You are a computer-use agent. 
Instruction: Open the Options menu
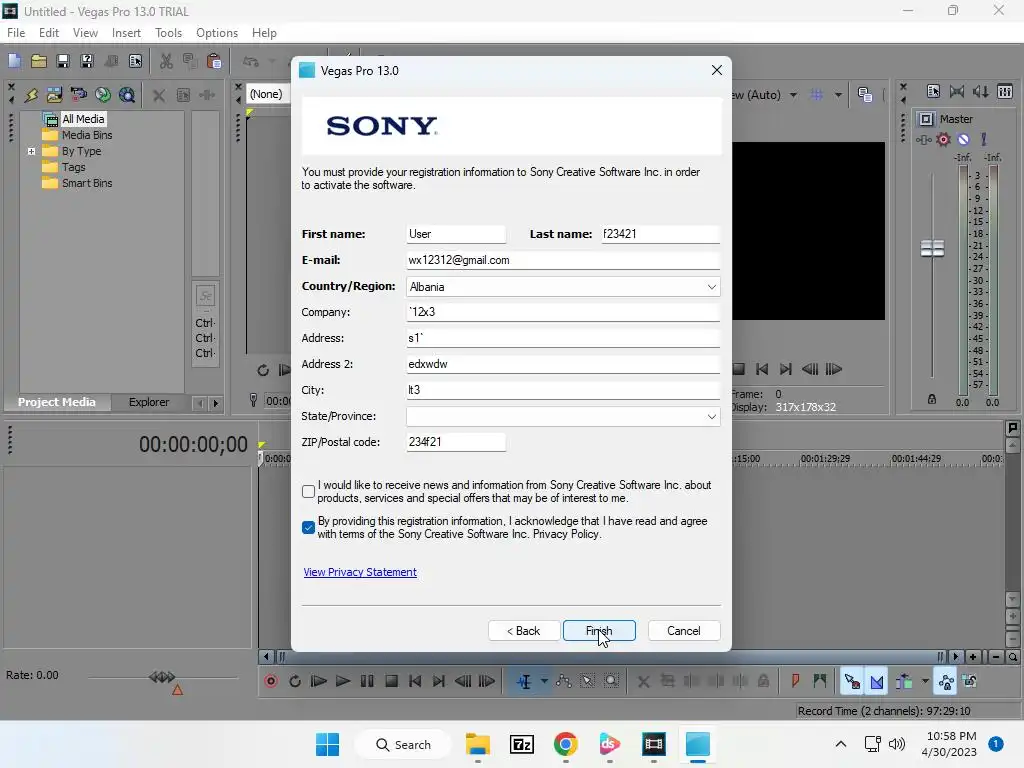pos(217,33)
